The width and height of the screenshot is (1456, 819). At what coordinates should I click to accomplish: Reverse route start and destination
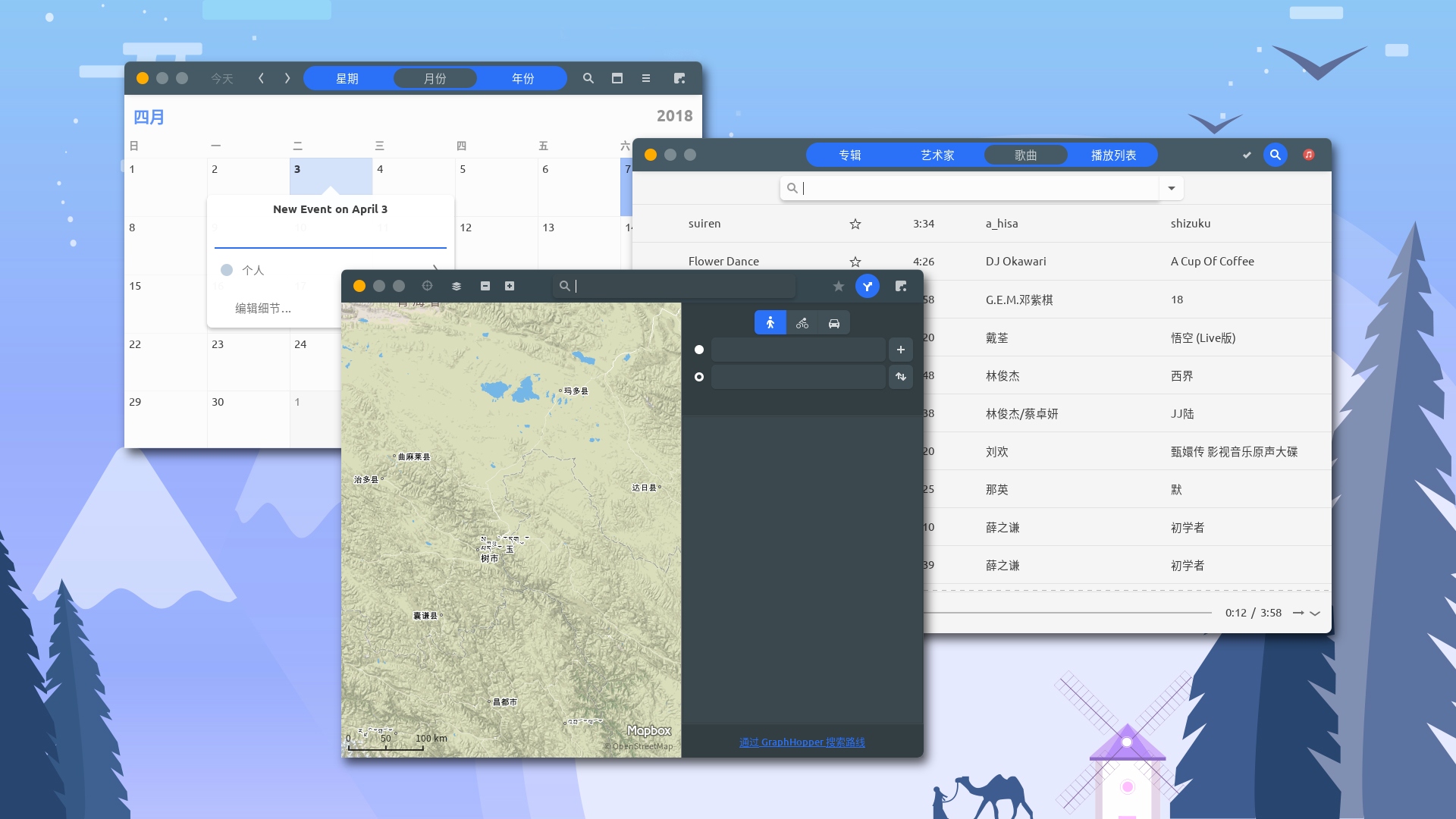pos(901,377)
